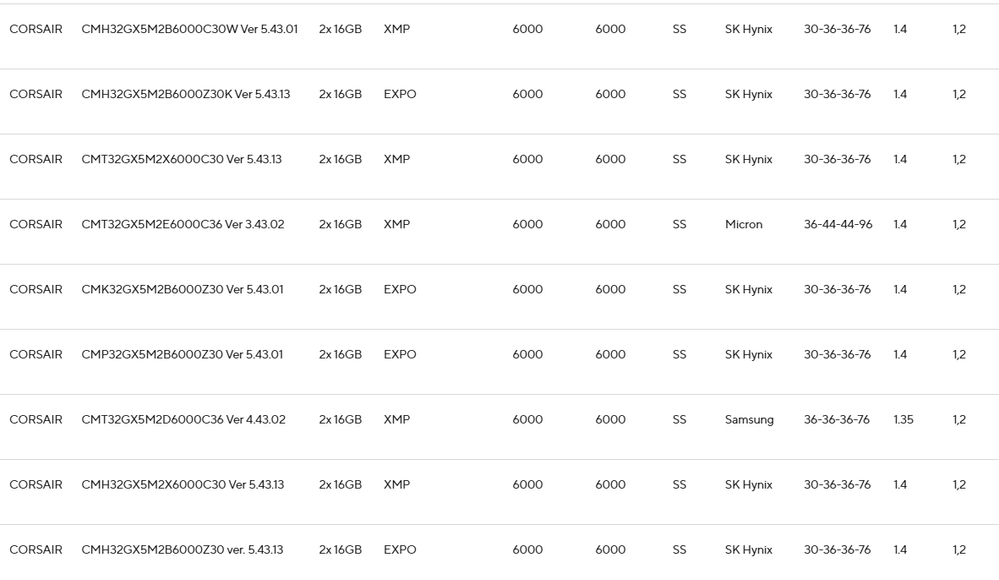Click the 1.35 voltage value
Screen dimensions: 999x580
tap(903, 419)
